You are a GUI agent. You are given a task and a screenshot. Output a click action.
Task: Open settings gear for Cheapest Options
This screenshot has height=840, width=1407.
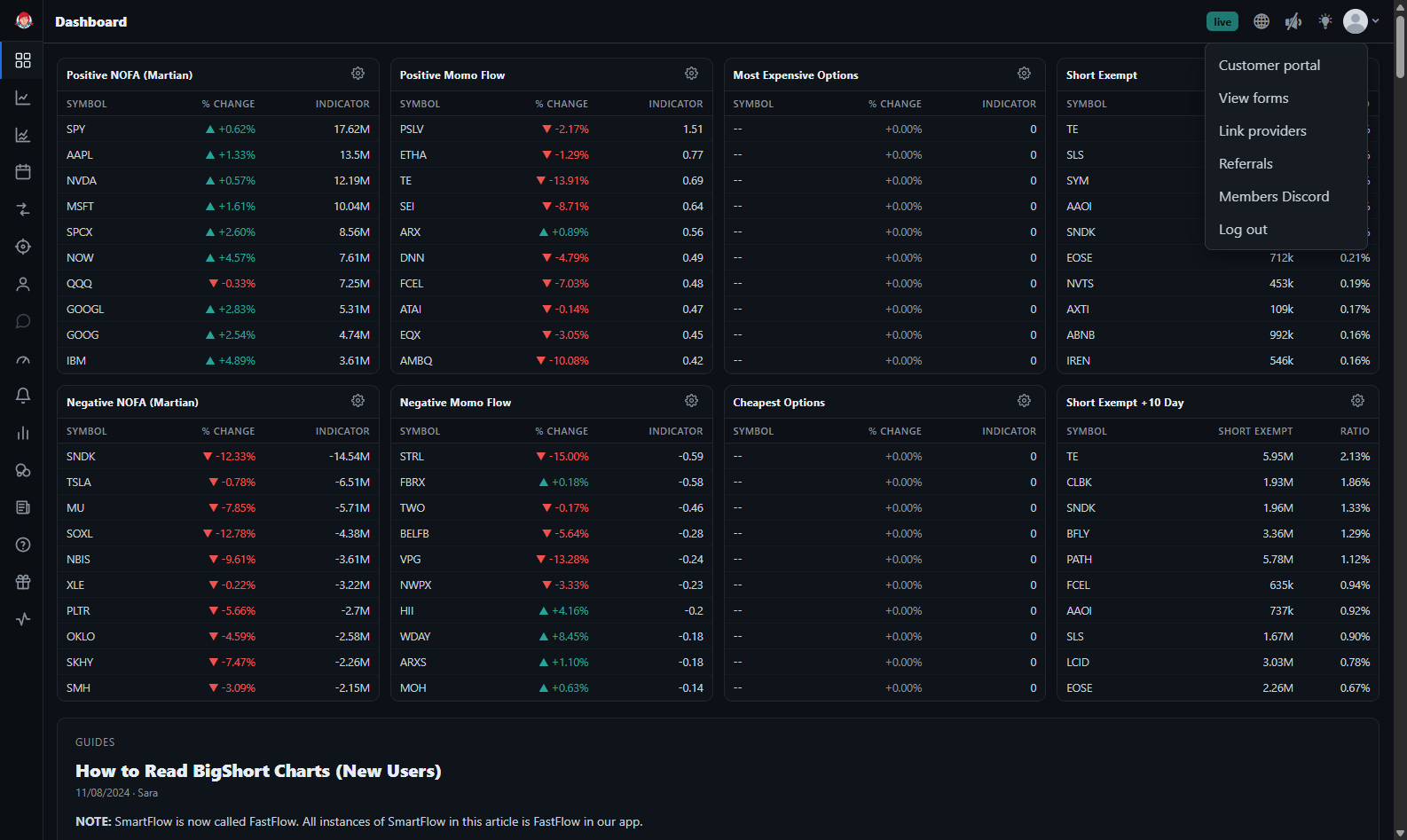(x=1024, y=401)
